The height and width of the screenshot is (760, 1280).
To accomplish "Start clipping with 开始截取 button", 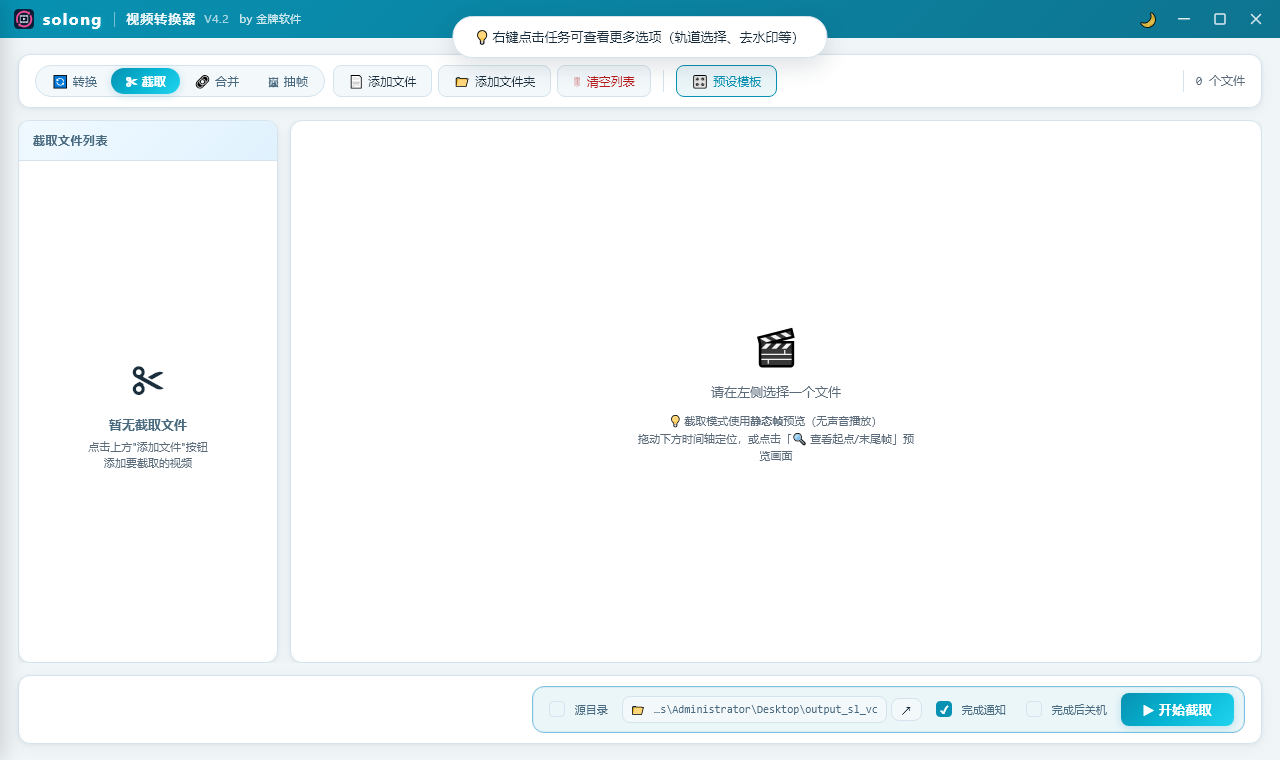I will (1177, 710).
